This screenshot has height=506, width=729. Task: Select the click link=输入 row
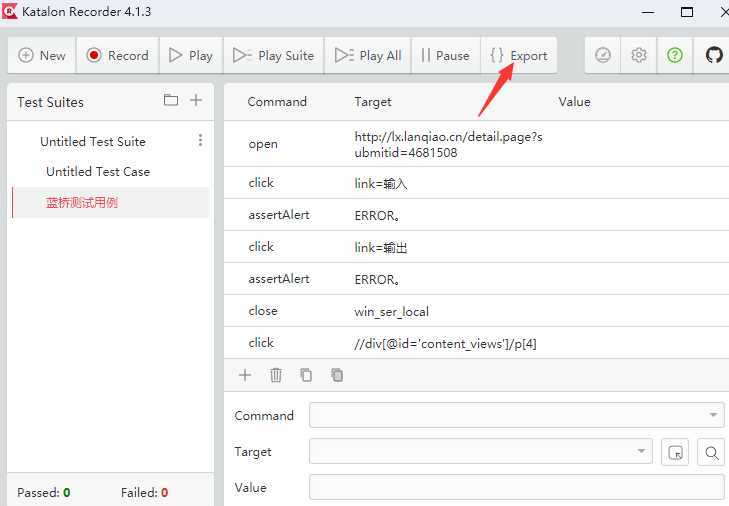(x=476, y=183)
